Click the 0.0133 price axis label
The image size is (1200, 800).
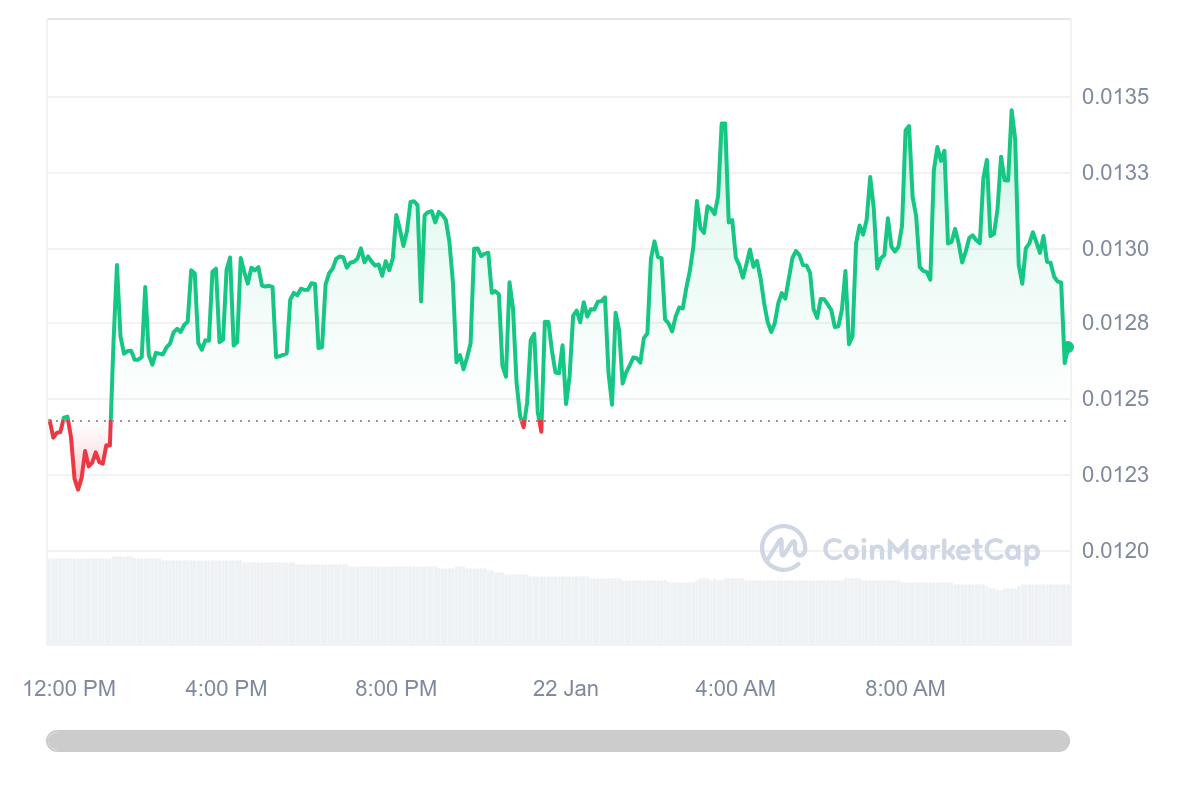pyautogui.click(x=1115, y=173)
